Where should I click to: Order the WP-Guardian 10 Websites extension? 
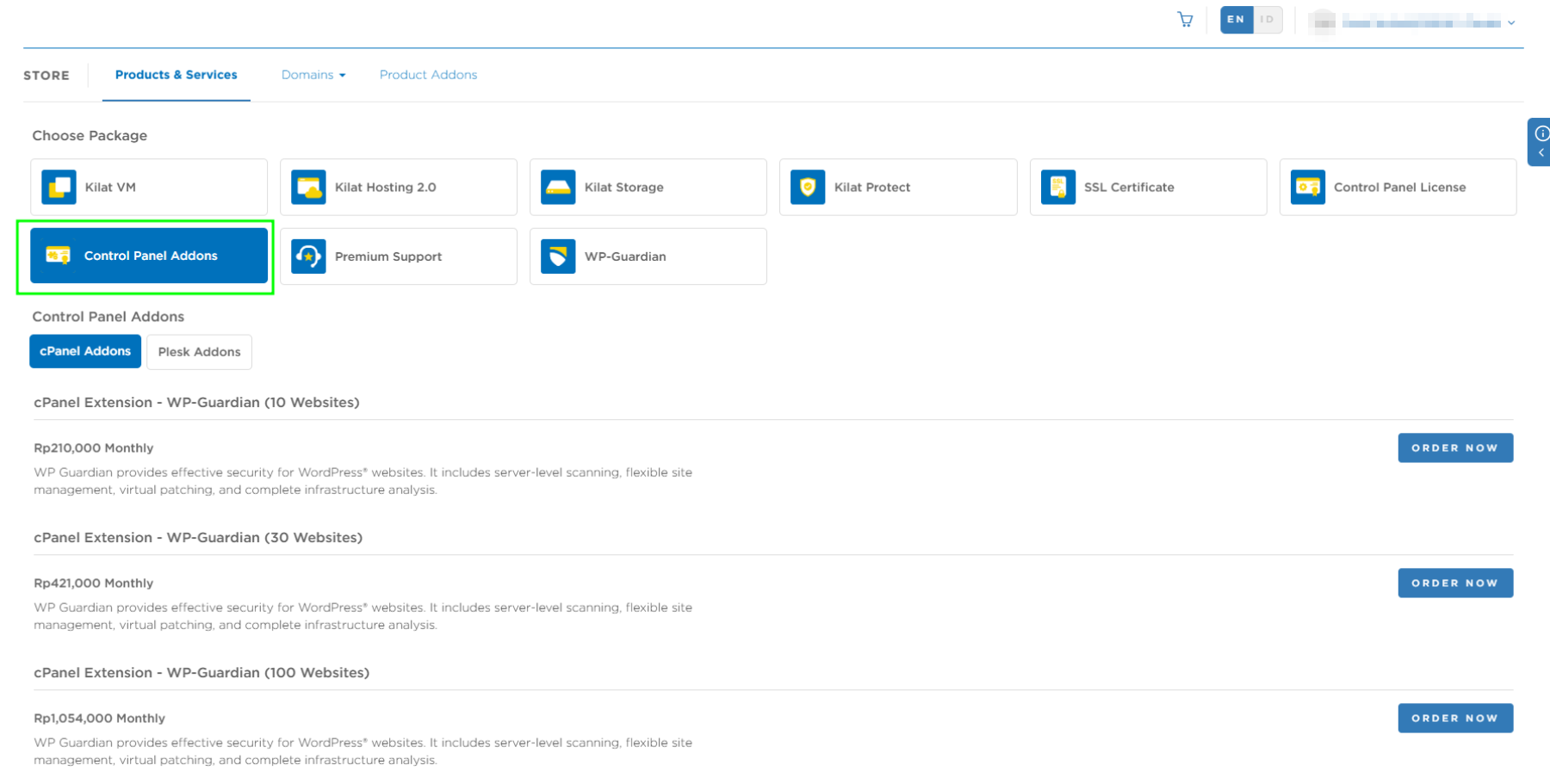coord(1455,448)
